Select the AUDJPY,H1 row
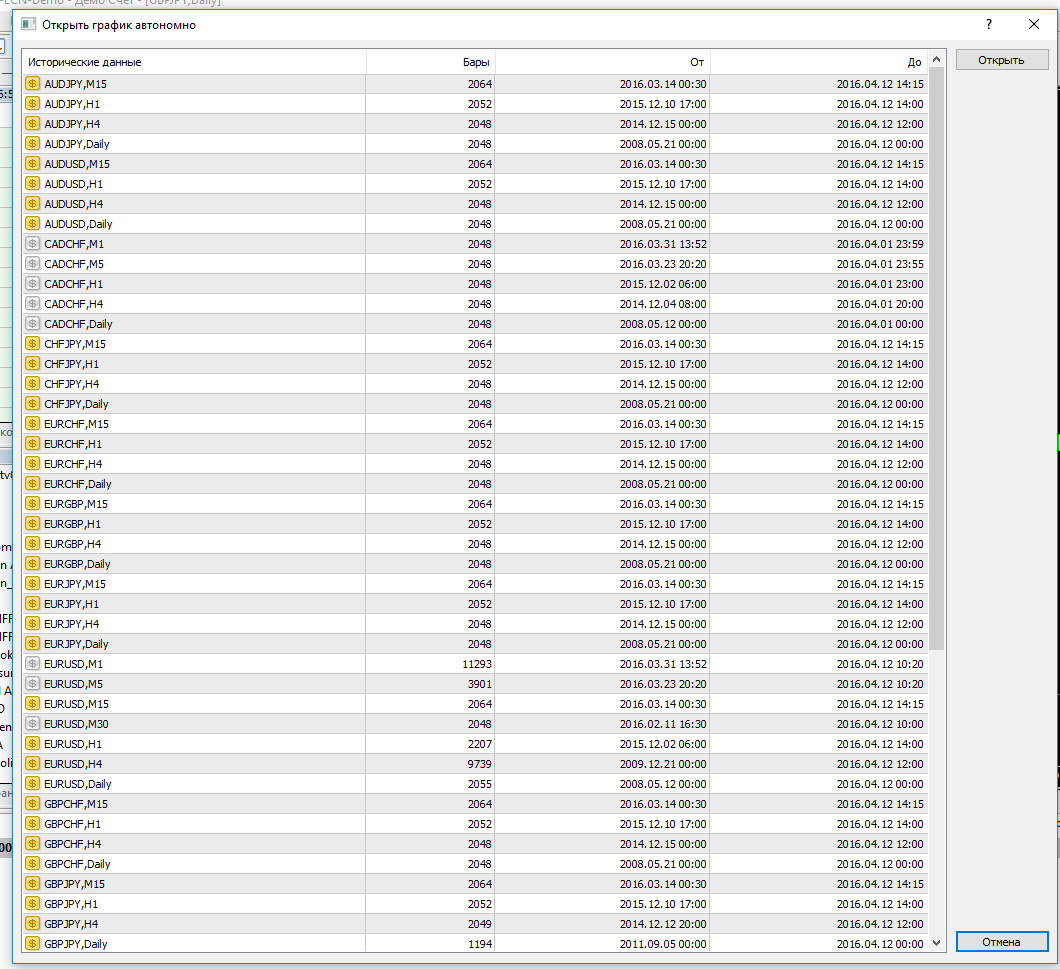1060x969 pixels. pyautogui.click(x=475, y=104)
